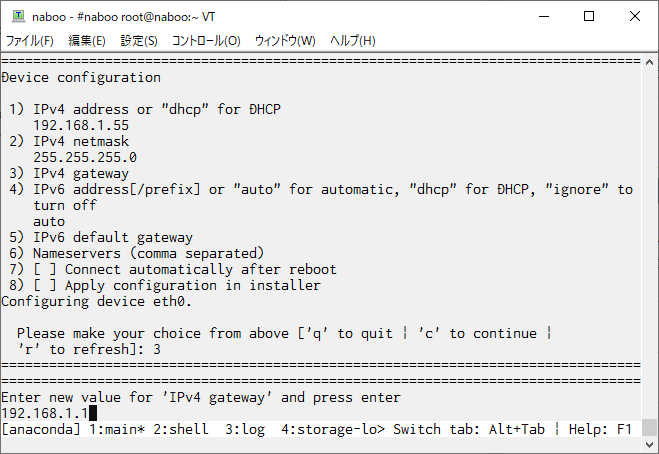Click the scrollbar down arrow
Viewport: 659px width, 454px height.
(x=649, y=444)
